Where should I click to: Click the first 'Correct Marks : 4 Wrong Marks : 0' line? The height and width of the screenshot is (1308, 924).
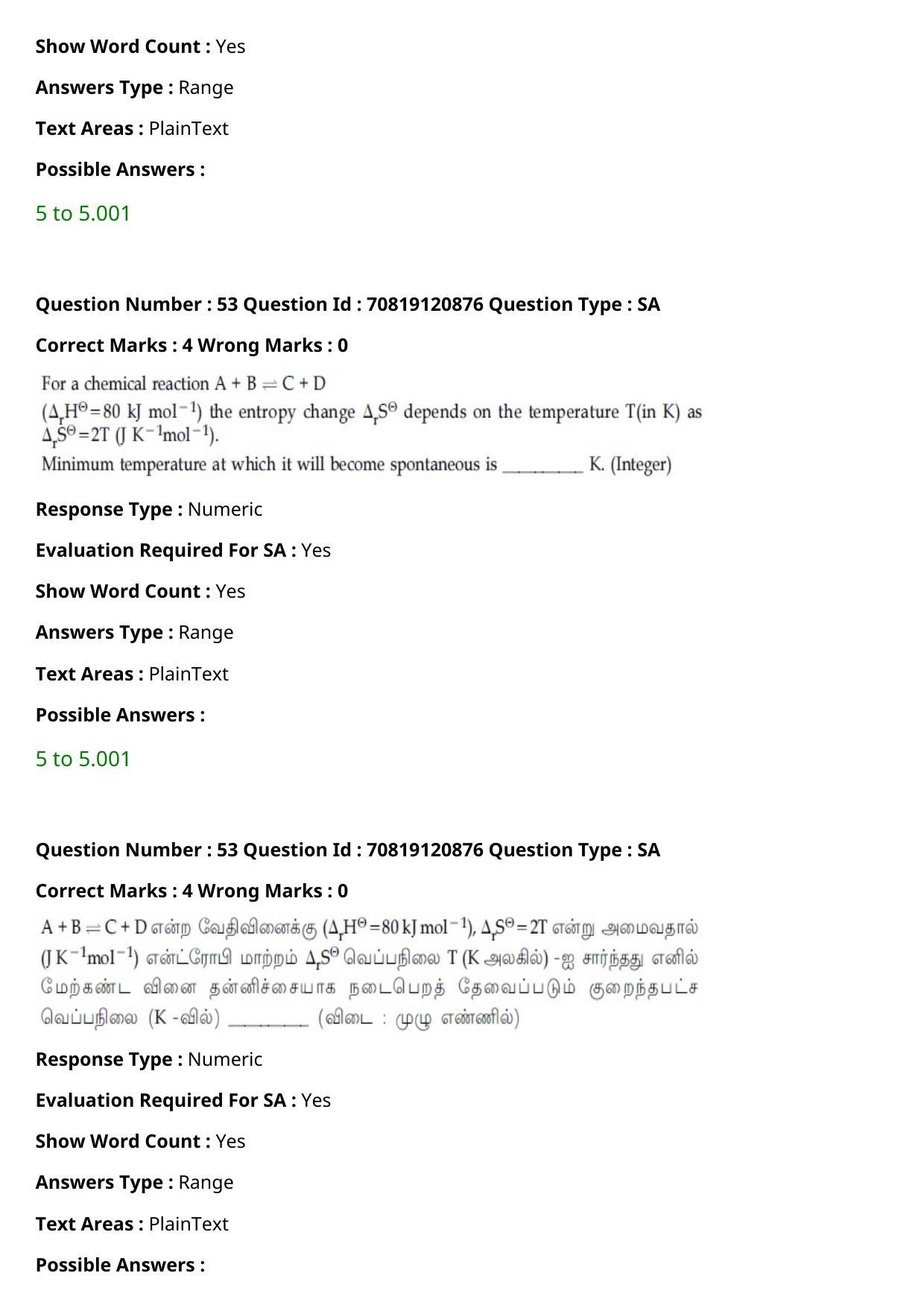[192, 345]
